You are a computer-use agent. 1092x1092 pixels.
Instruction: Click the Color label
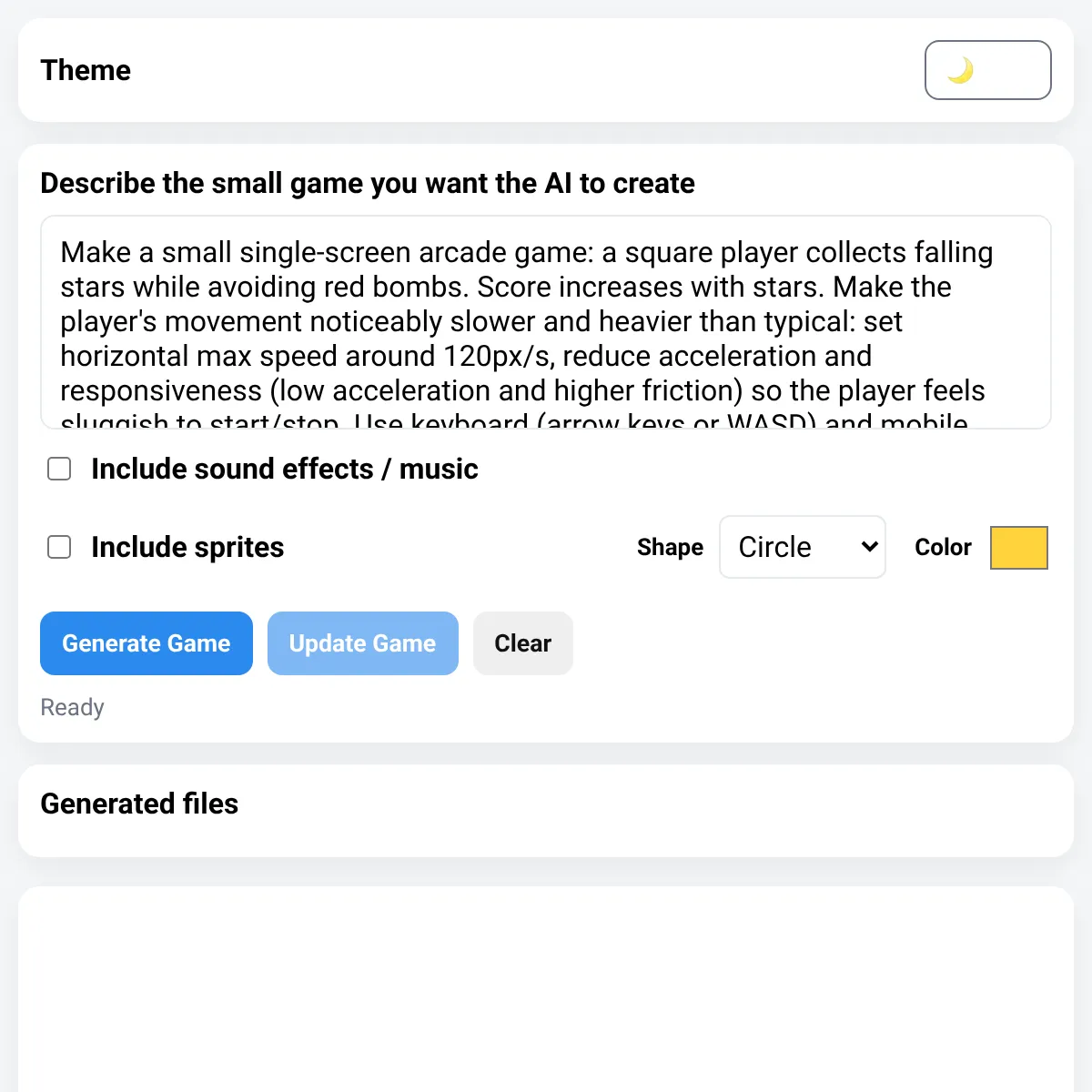tap(943, 547)
